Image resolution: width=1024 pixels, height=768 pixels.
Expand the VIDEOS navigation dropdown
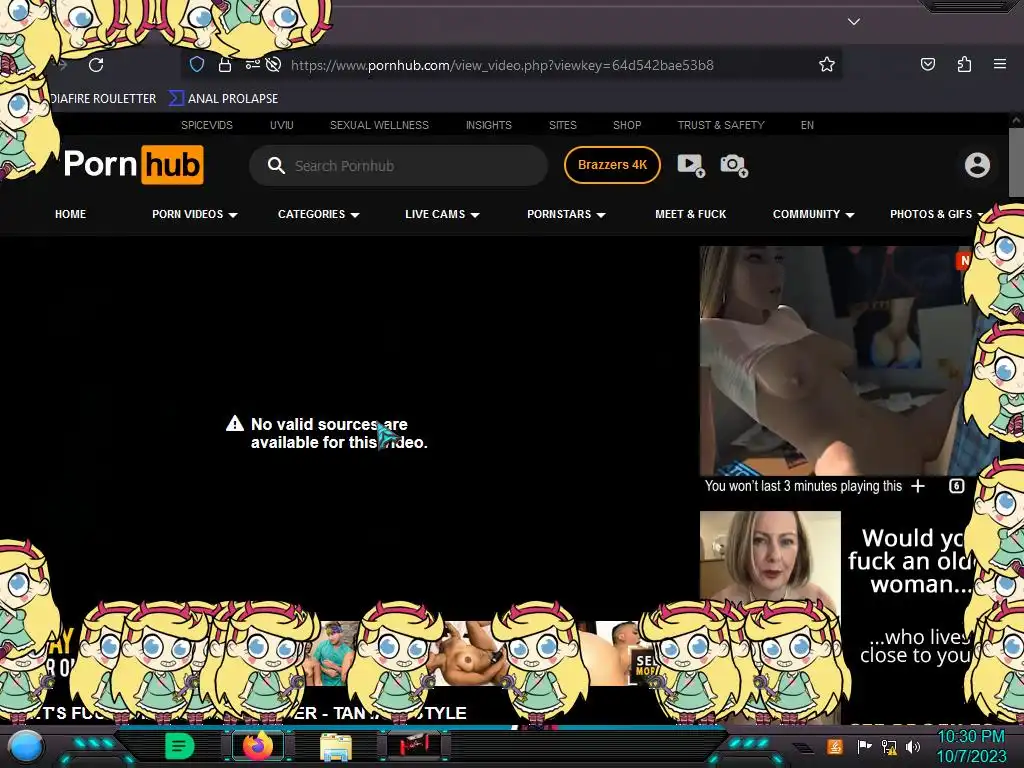pyautogui.click(x=195, y=214)
